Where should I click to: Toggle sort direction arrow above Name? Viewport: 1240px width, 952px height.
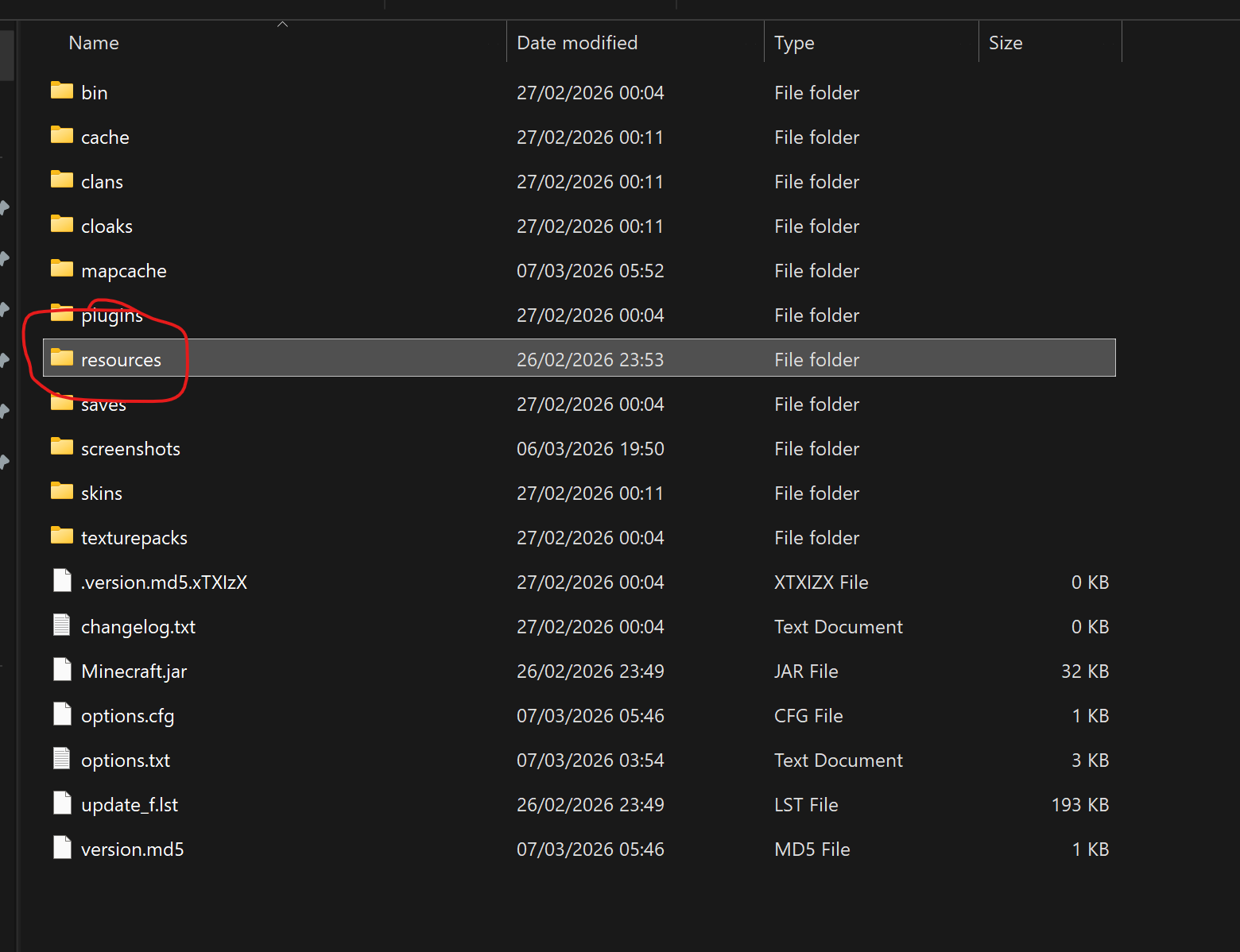[282, 25]
